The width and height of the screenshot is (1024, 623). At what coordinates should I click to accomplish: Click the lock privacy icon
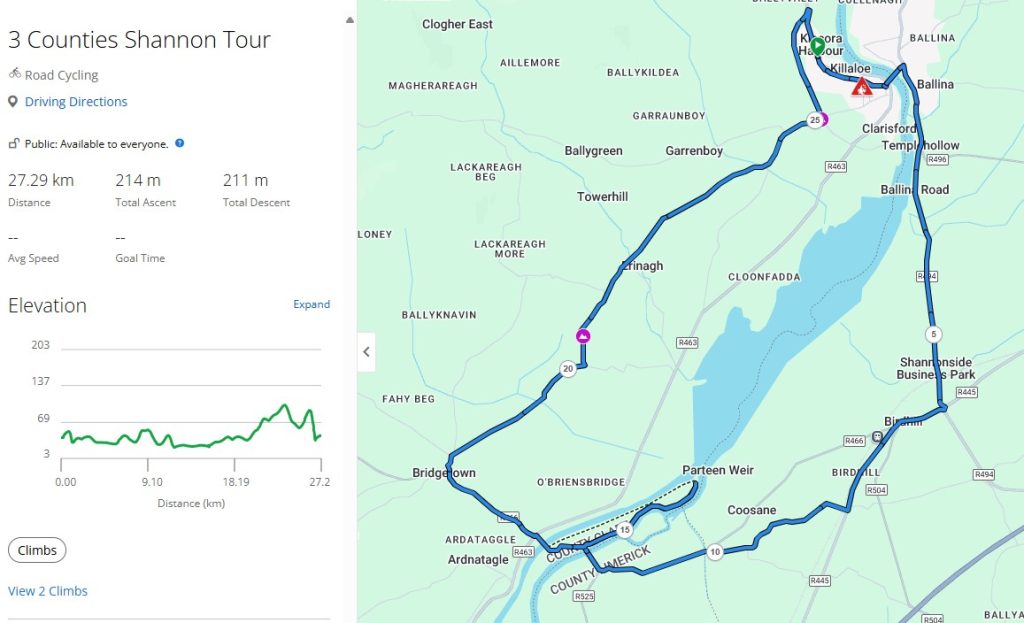[14, 144]
